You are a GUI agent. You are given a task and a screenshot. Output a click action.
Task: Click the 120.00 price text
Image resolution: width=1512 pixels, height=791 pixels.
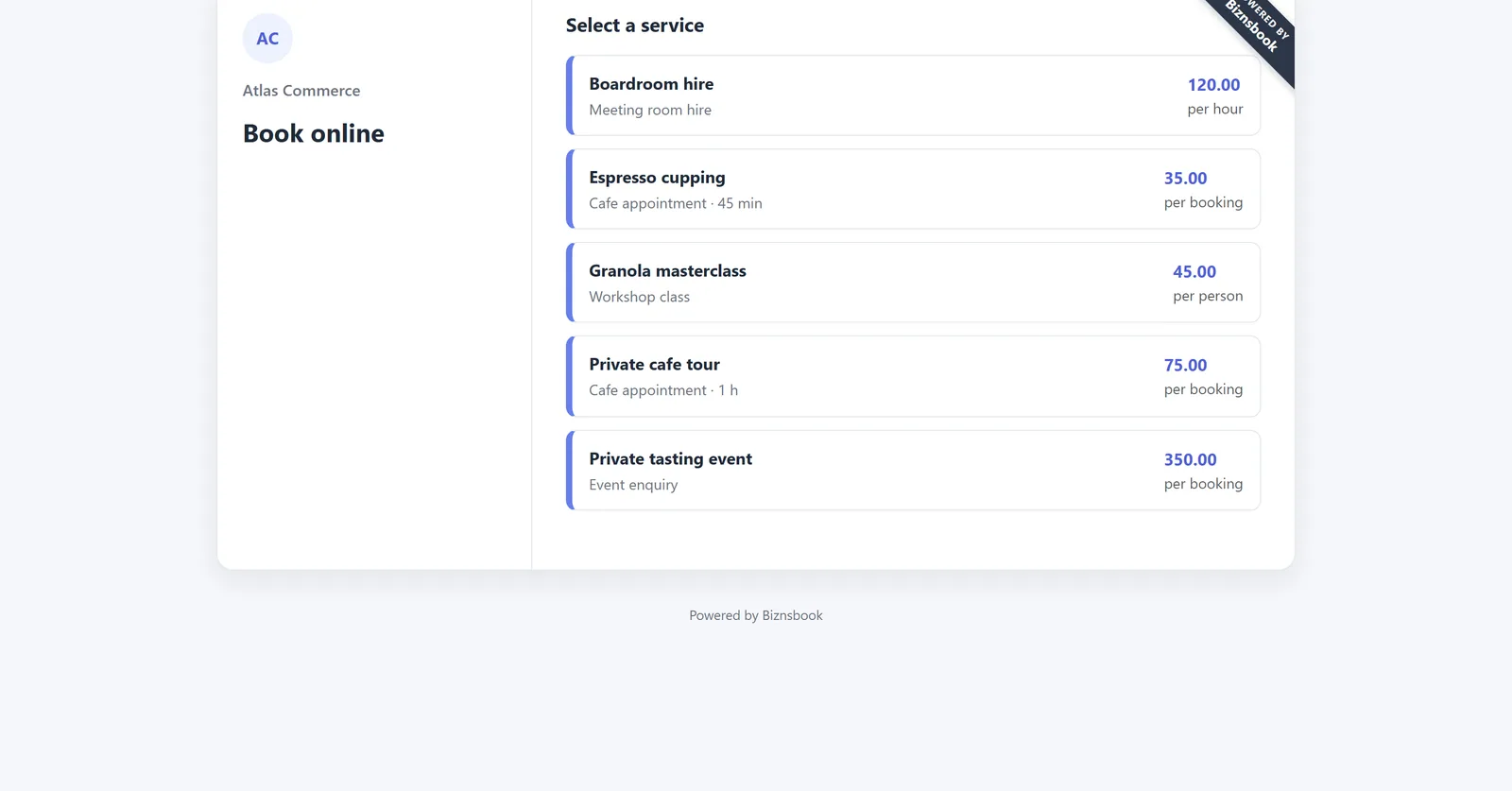(1213, 85)
